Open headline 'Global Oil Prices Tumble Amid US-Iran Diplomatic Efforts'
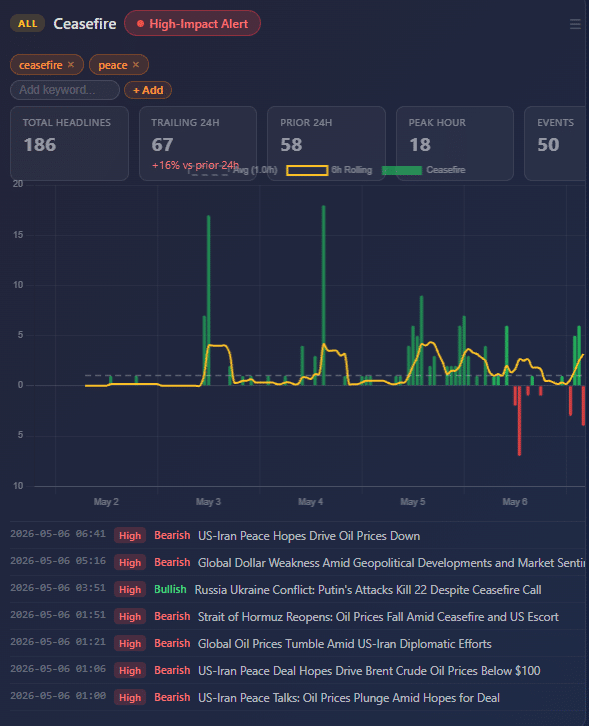Viewport: 589px width, 726px height. (345, 644)
